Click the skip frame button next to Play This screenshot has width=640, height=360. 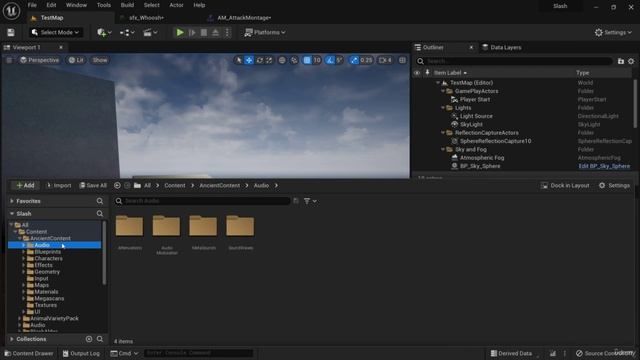(x=192, y=33)
